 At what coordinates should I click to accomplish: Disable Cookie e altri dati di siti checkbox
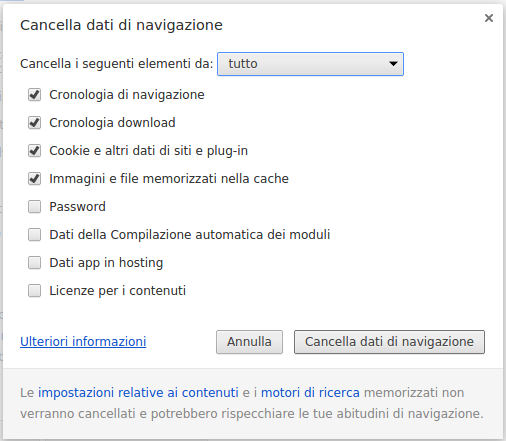[35, 151]
